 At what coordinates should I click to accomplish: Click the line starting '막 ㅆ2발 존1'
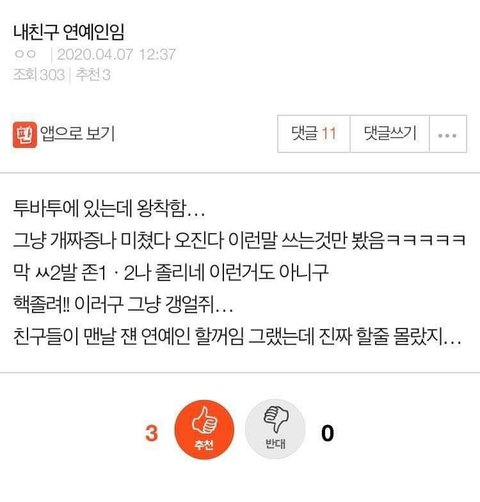(171, 272)
